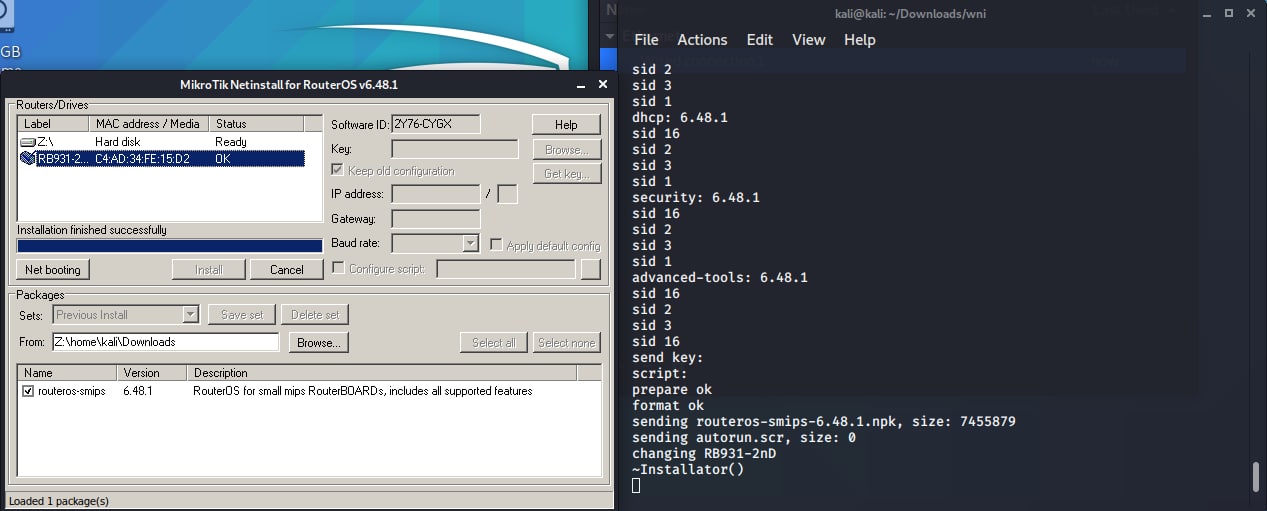
Task: Click terminal line 'sending routeros-smips-6.48.1.npk'
Action: 770,421
